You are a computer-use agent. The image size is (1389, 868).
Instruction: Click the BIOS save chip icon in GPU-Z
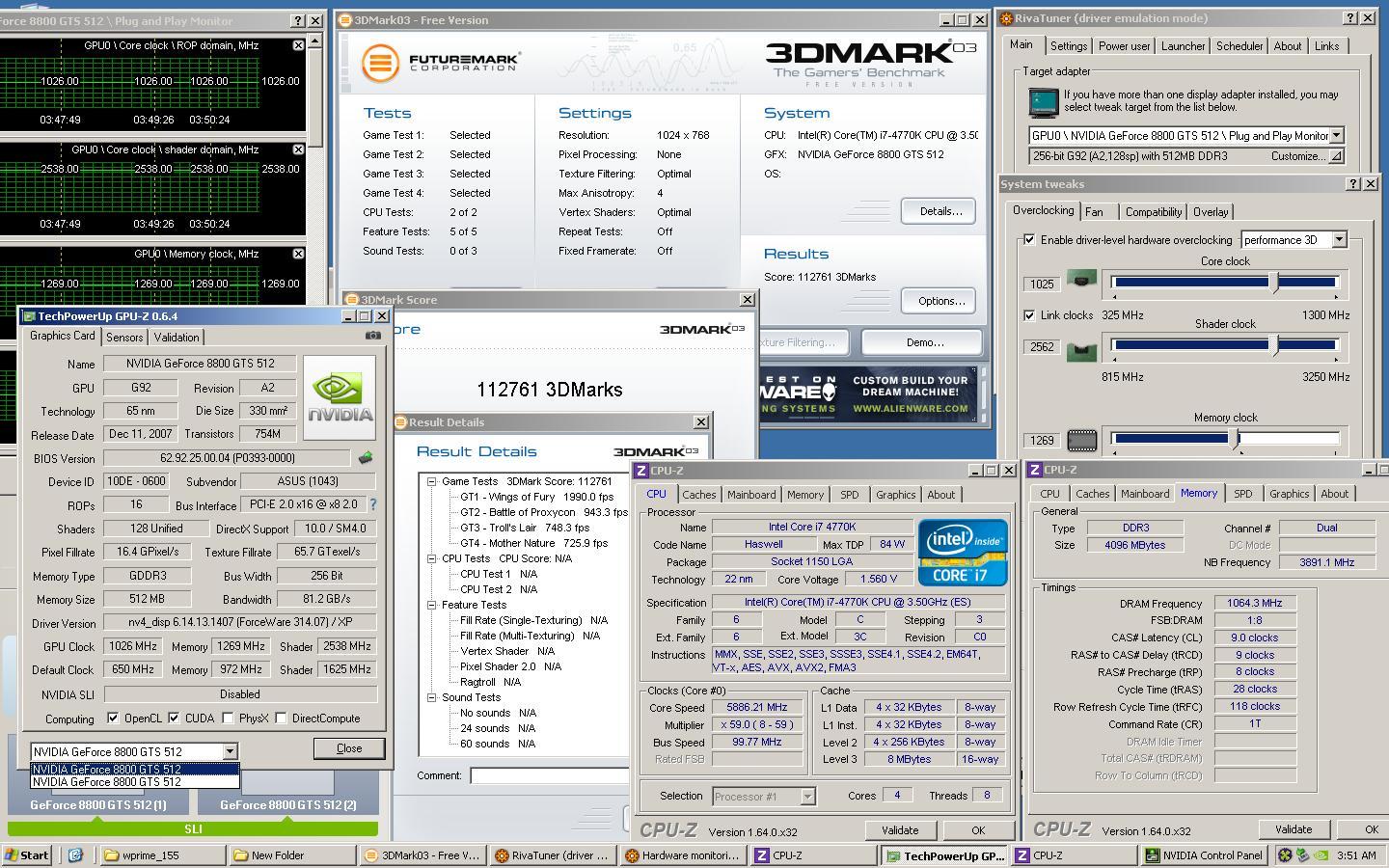click(365, 458)
